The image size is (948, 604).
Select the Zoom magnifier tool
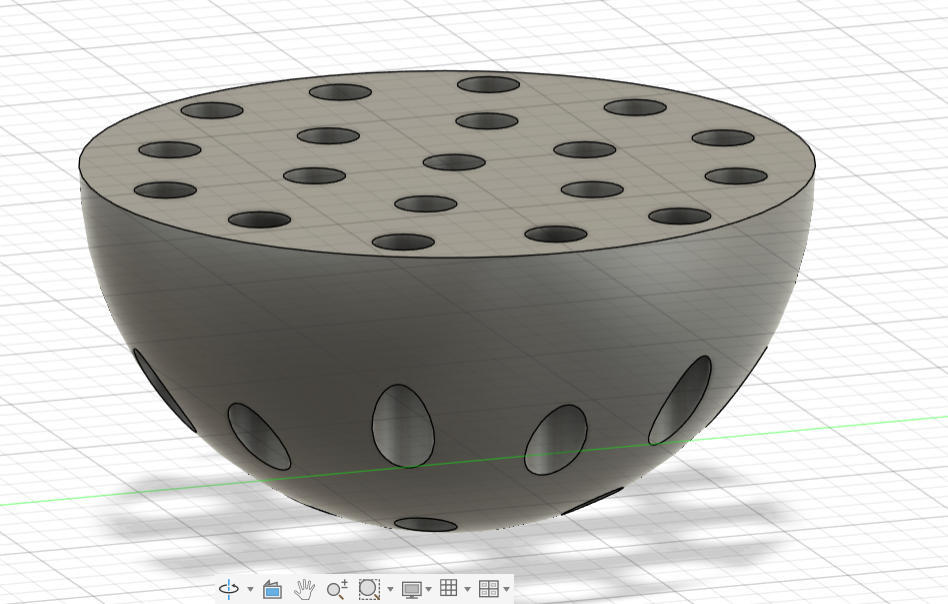point(337,589)
